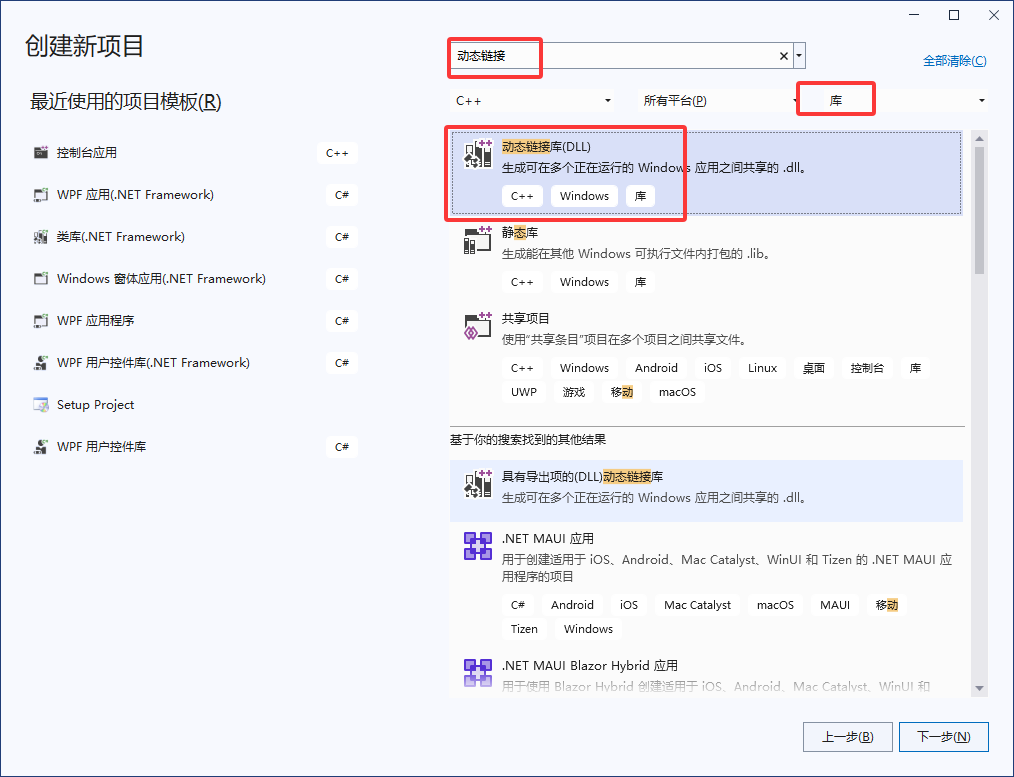Click the Android tag under 共享项目
The image size is (1014, 777).
point(656,368)
